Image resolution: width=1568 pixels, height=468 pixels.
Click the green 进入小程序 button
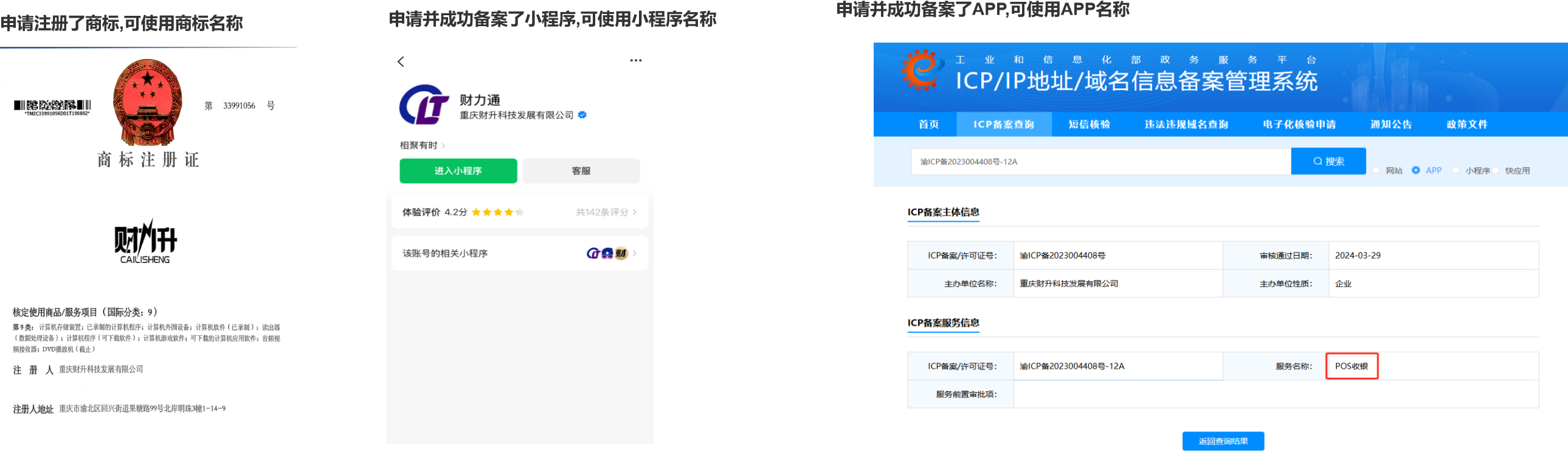point(458,170)
